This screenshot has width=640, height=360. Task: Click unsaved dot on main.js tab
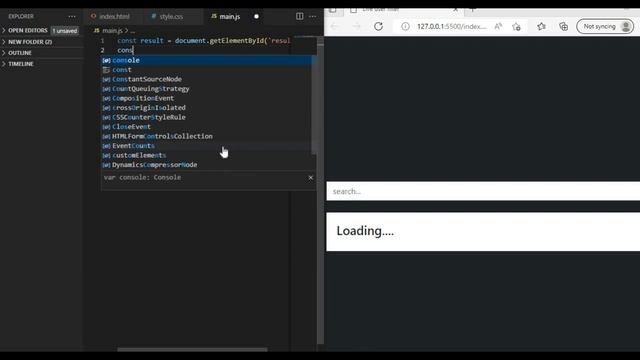tap(256, 16)
